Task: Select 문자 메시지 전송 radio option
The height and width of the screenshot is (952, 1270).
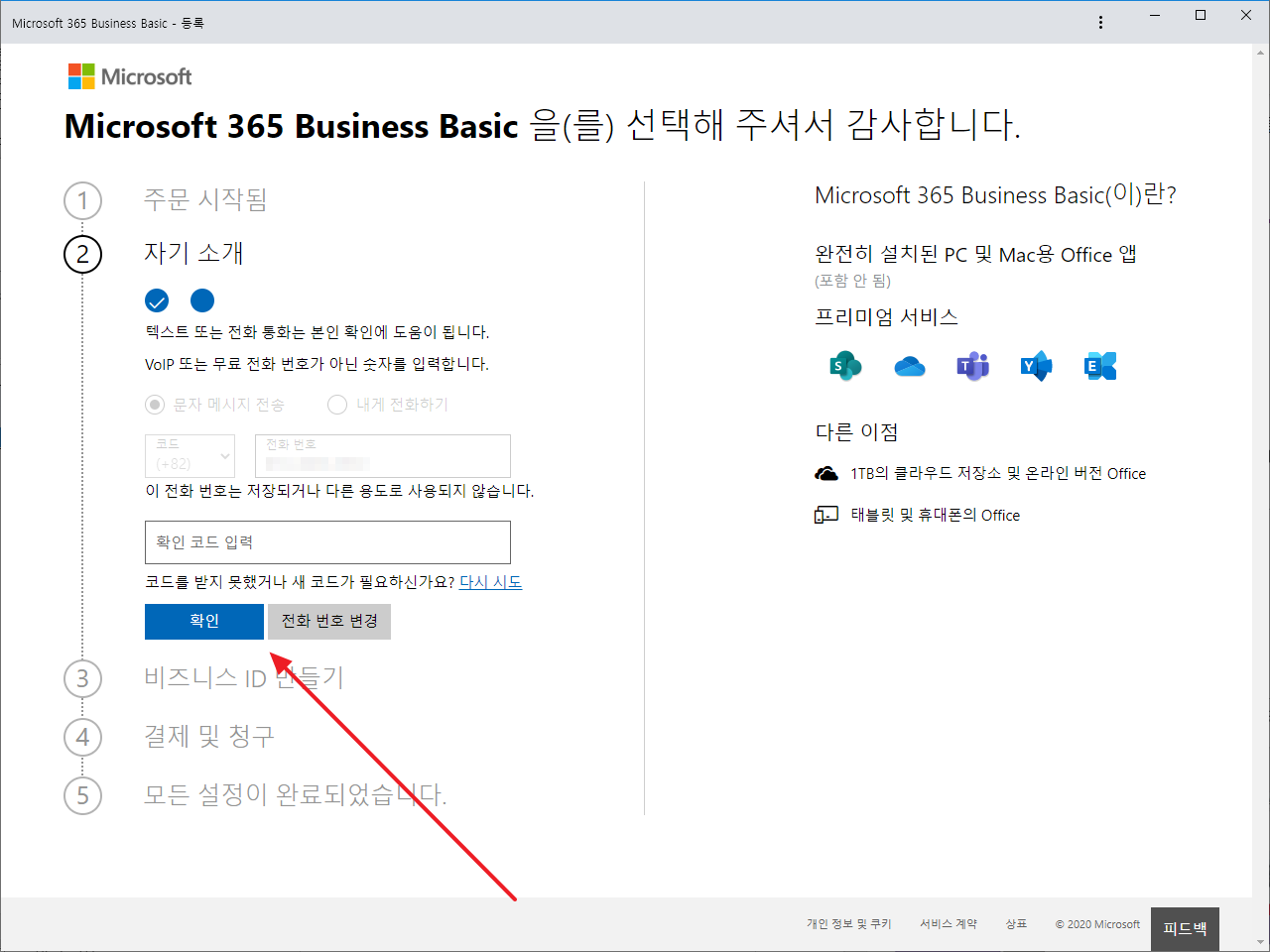Action: pyautogui.click(x=155, y=405)
